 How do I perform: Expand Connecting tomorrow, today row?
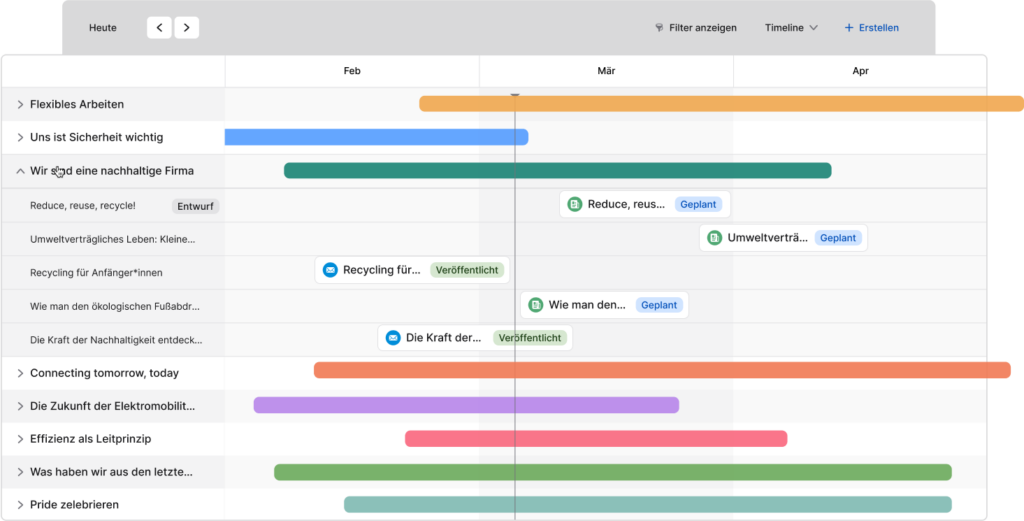coord(20,373)
